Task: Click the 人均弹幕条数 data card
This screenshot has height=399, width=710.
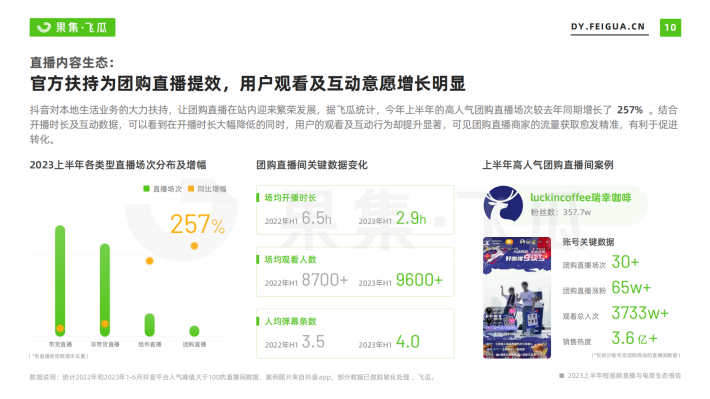Action: (x=355, y=333)
